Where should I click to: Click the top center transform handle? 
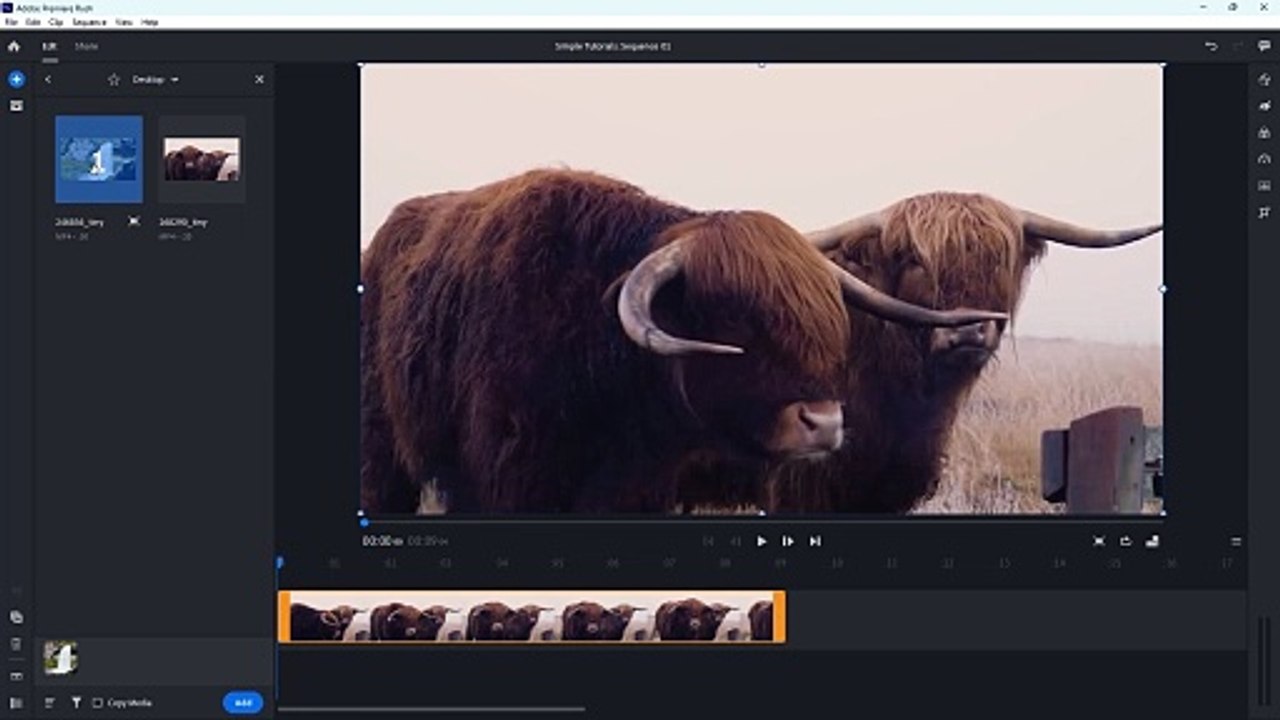(762, 65)
